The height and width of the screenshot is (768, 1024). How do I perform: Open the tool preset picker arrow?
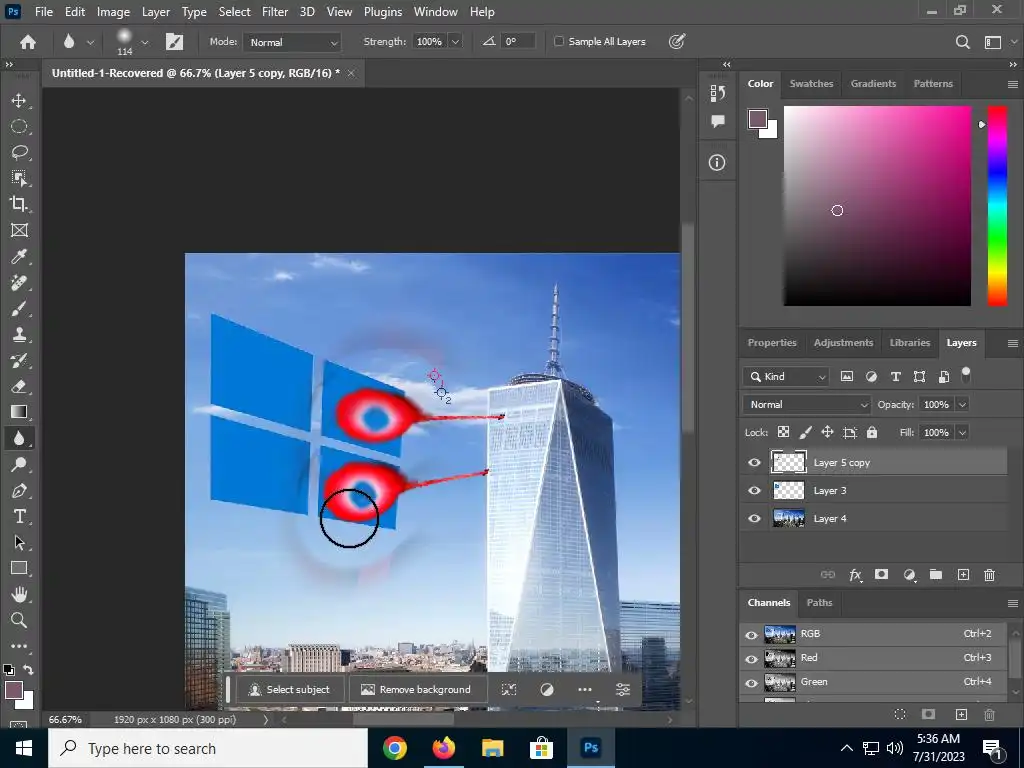coord(90,42)
